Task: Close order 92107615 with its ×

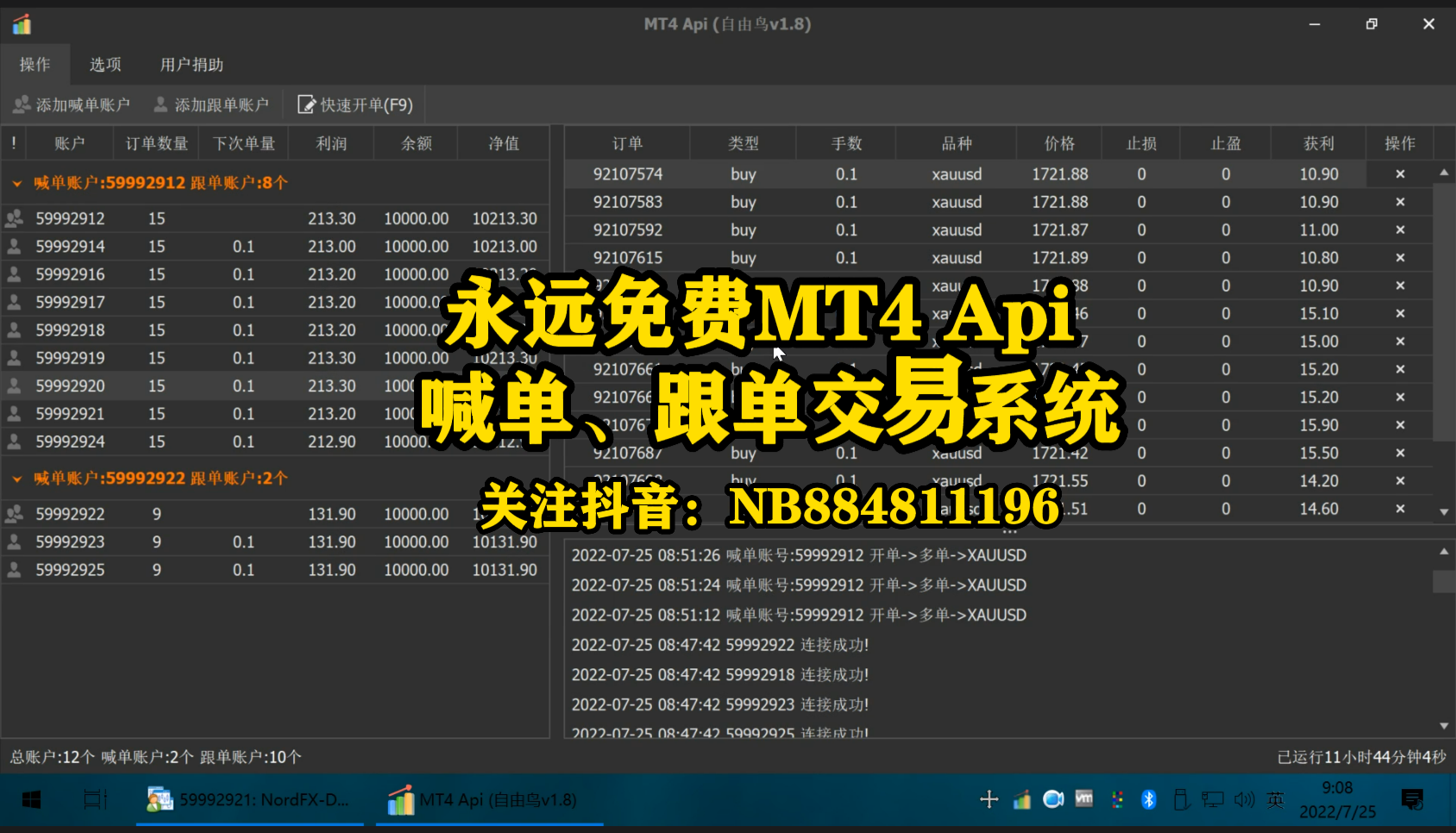Action: coord(1400,258)
